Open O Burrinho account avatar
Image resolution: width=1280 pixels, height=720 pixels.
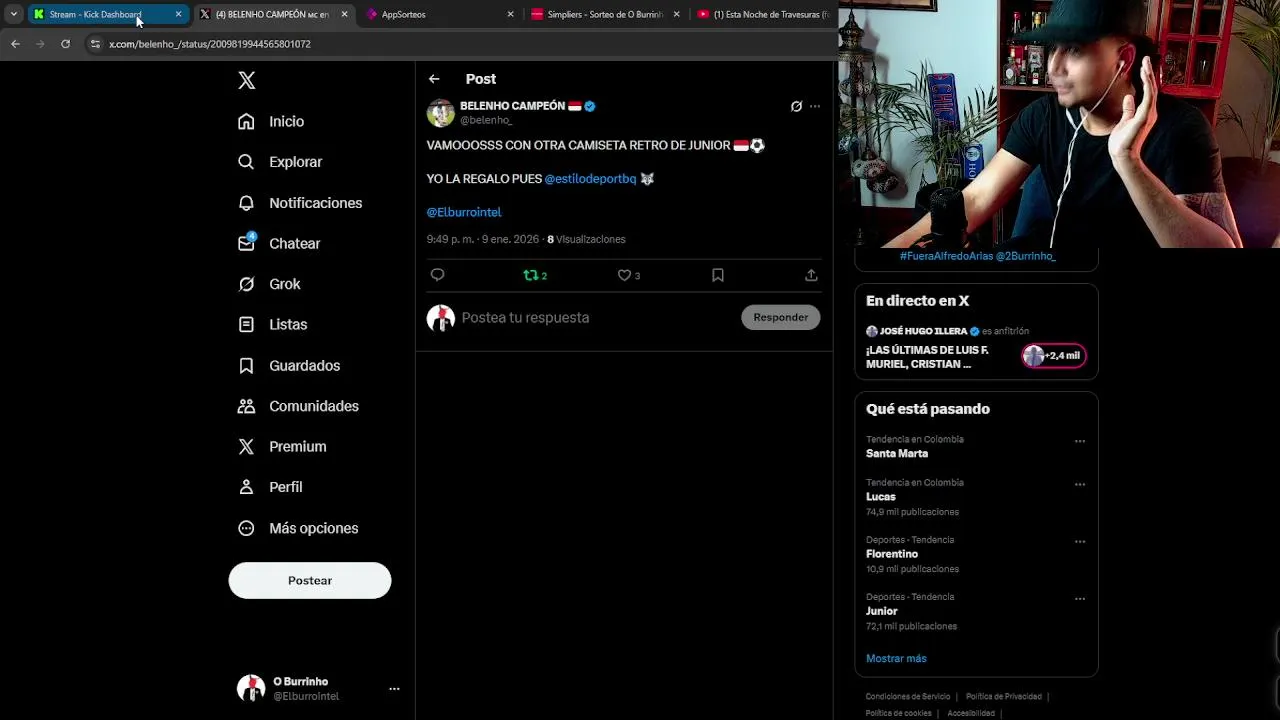pos(251,688)
